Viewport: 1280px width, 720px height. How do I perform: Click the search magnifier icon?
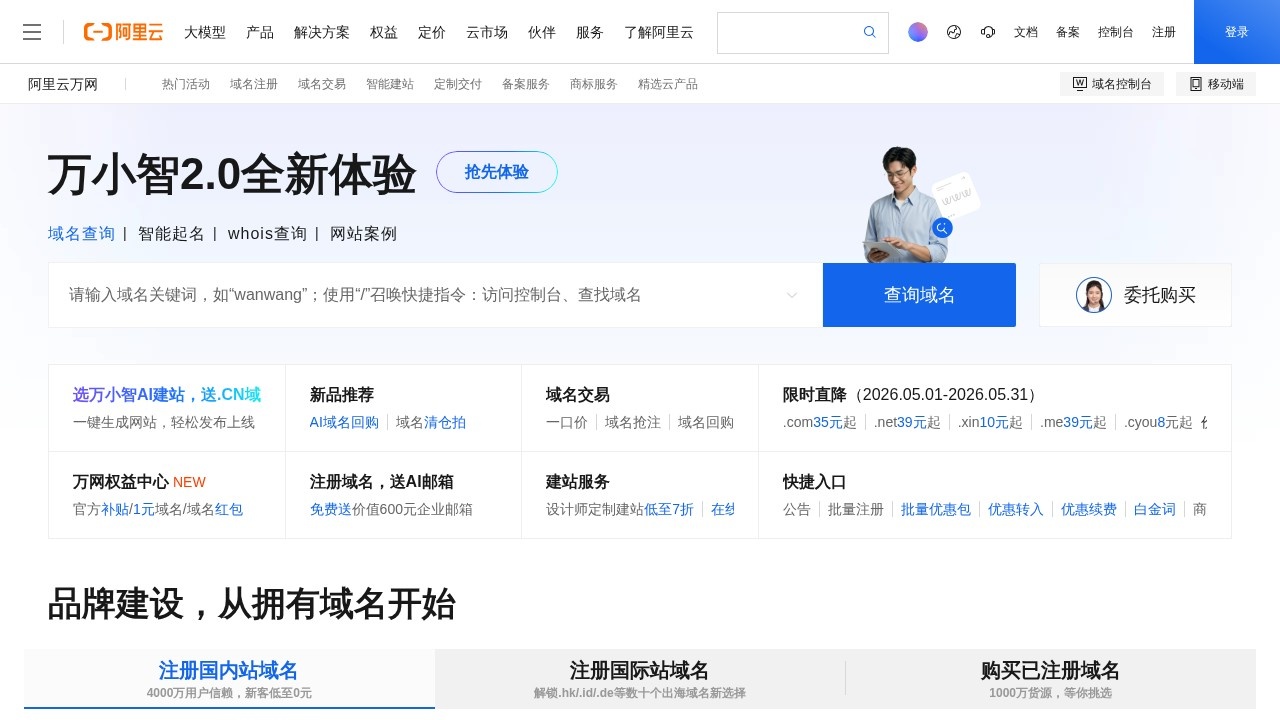tap(870, 32)
